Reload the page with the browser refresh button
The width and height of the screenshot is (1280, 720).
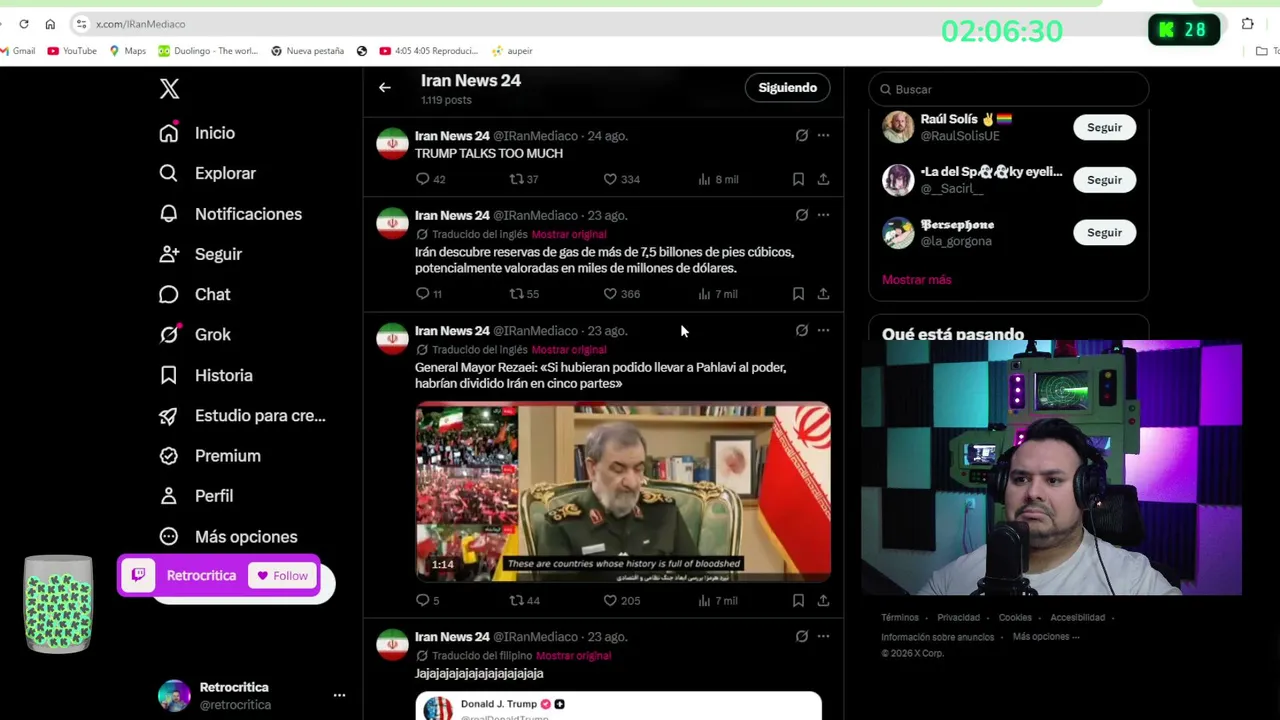[x=24, y=24]
